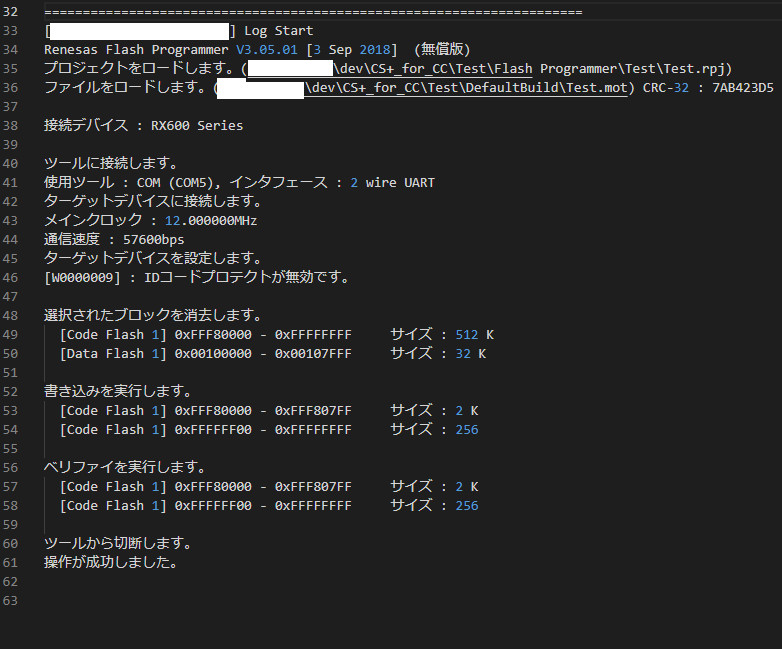The height and width of the screenshot is (649, 782).
Task: Click '[Code Flash 1]' on line 58
Action: pyautogui.click(x=113, y=505)
